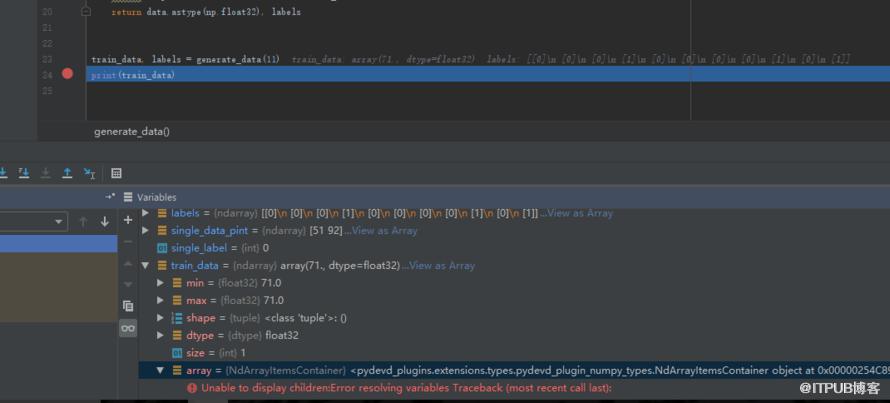Click line number 23 in the gutter

coord(47,59)
